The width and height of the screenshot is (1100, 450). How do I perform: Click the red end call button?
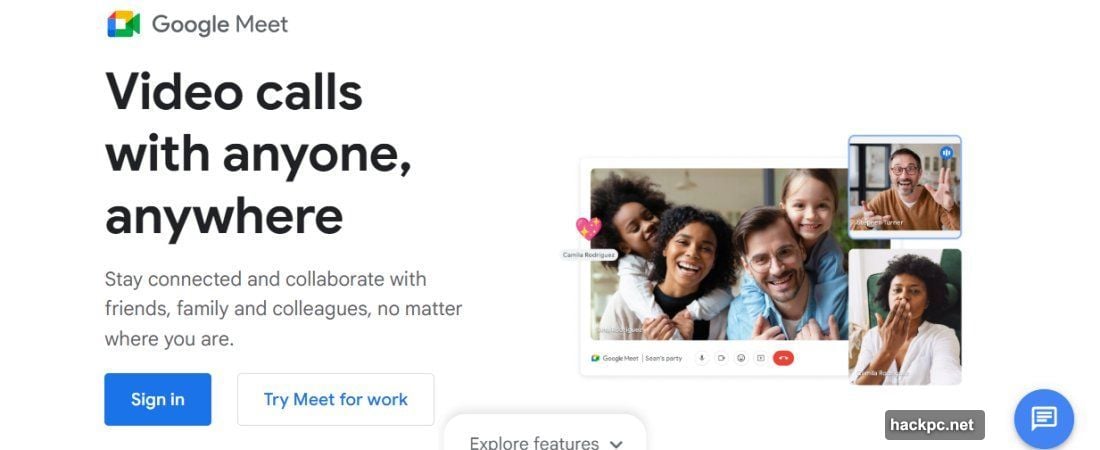pos(783,358)
